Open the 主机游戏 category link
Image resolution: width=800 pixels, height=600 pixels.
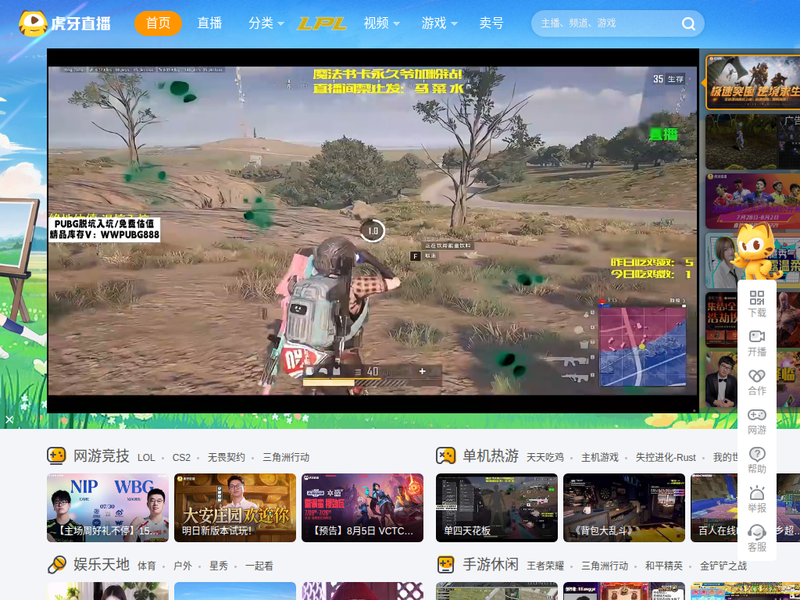pyautogui.click(x=599, y=457)
